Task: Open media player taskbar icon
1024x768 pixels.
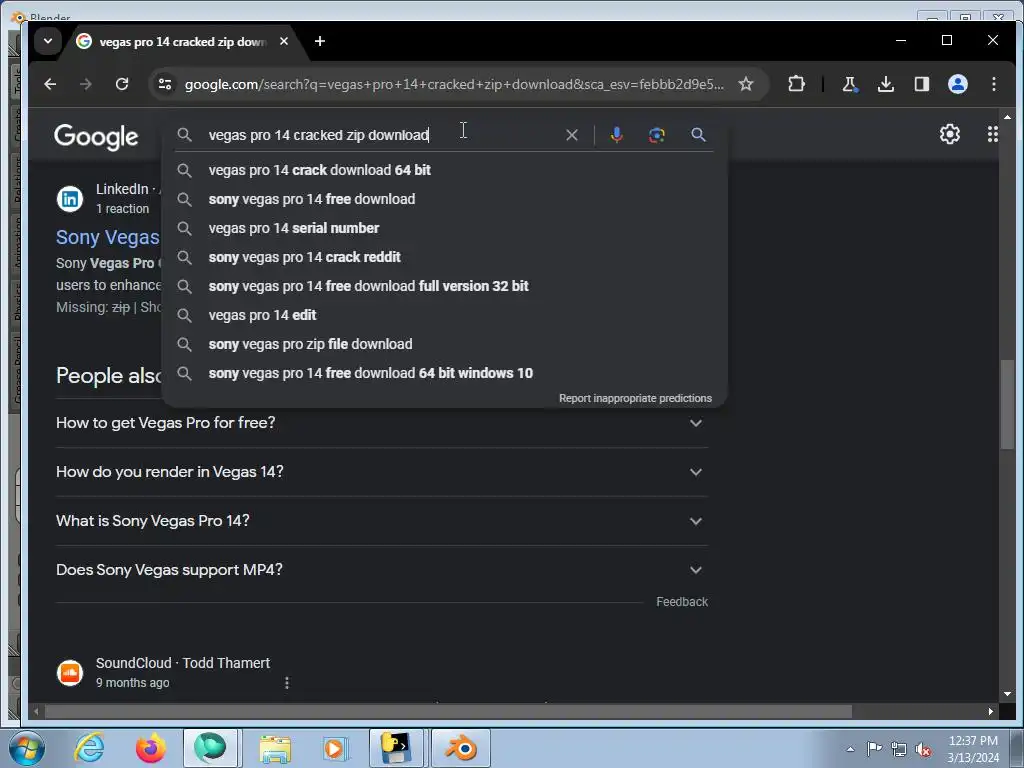Action: coord(336,748)
